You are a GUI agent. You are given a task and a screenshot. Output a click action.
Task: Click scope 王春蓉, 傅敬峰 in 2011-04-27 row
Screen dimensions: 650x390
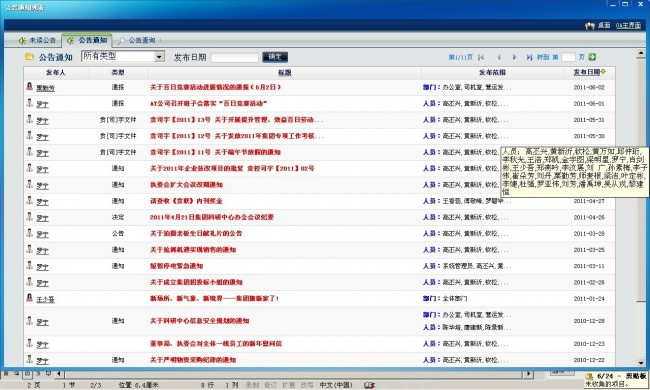pyautogui.click(x=467, y=201)
